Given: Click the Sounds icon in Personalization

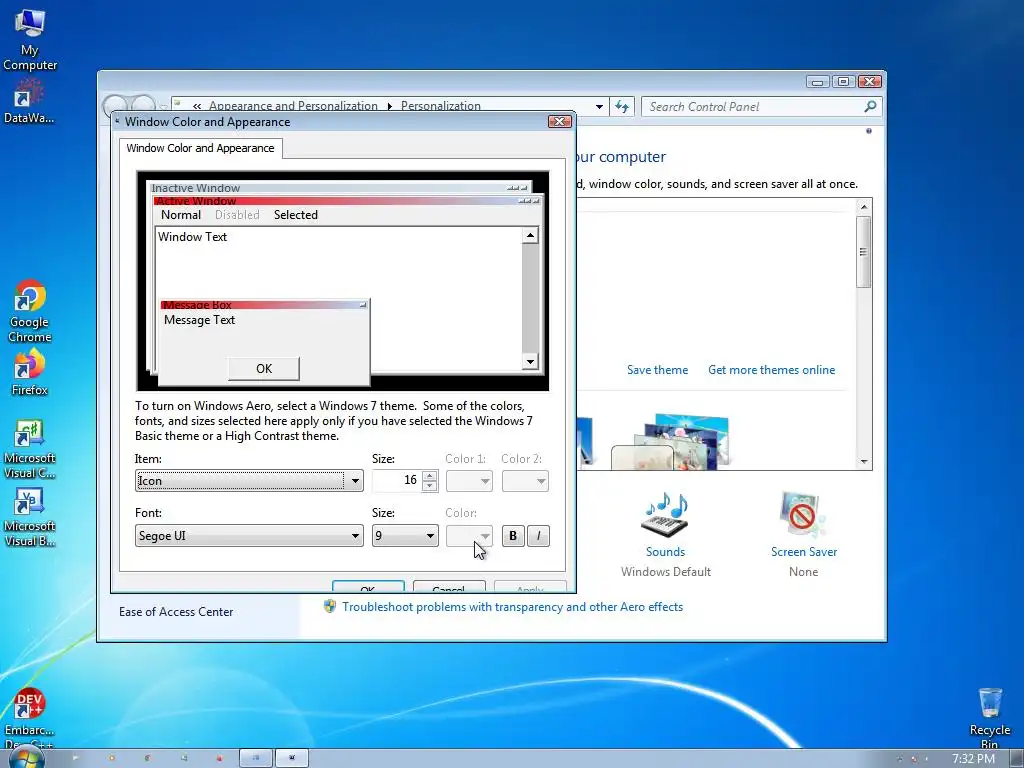Looking at the screenshot, I should [x=665, y=516].
